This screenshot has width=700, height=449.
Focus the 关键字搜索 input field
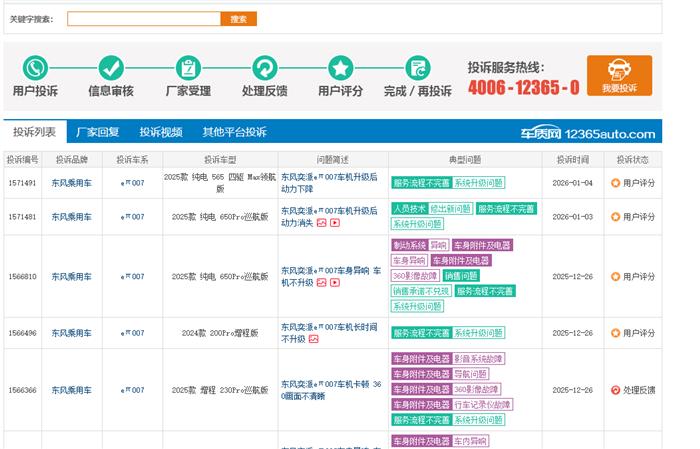[x=143, y=19]
